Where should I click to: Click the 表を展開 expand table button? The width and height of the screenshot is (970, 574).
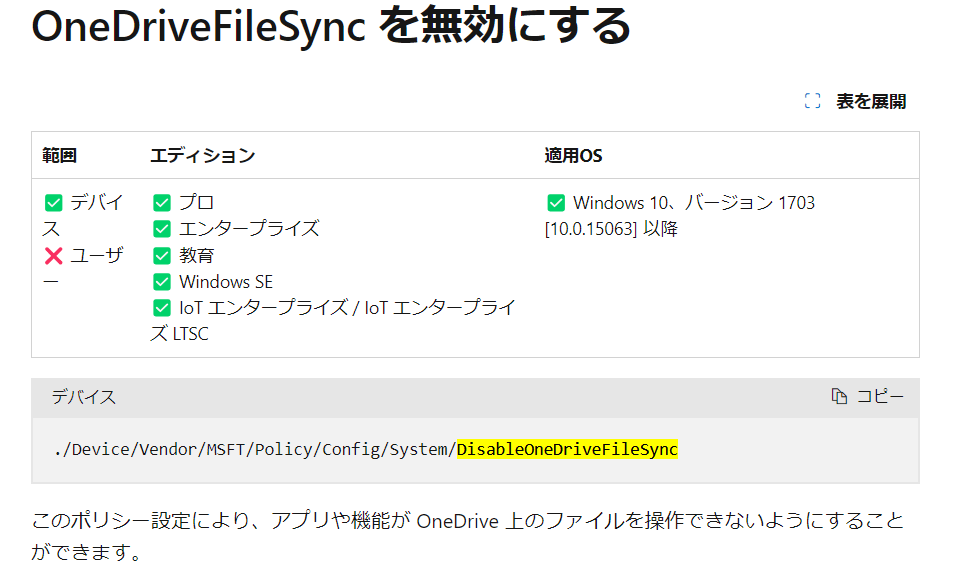[x=855, y=101]
